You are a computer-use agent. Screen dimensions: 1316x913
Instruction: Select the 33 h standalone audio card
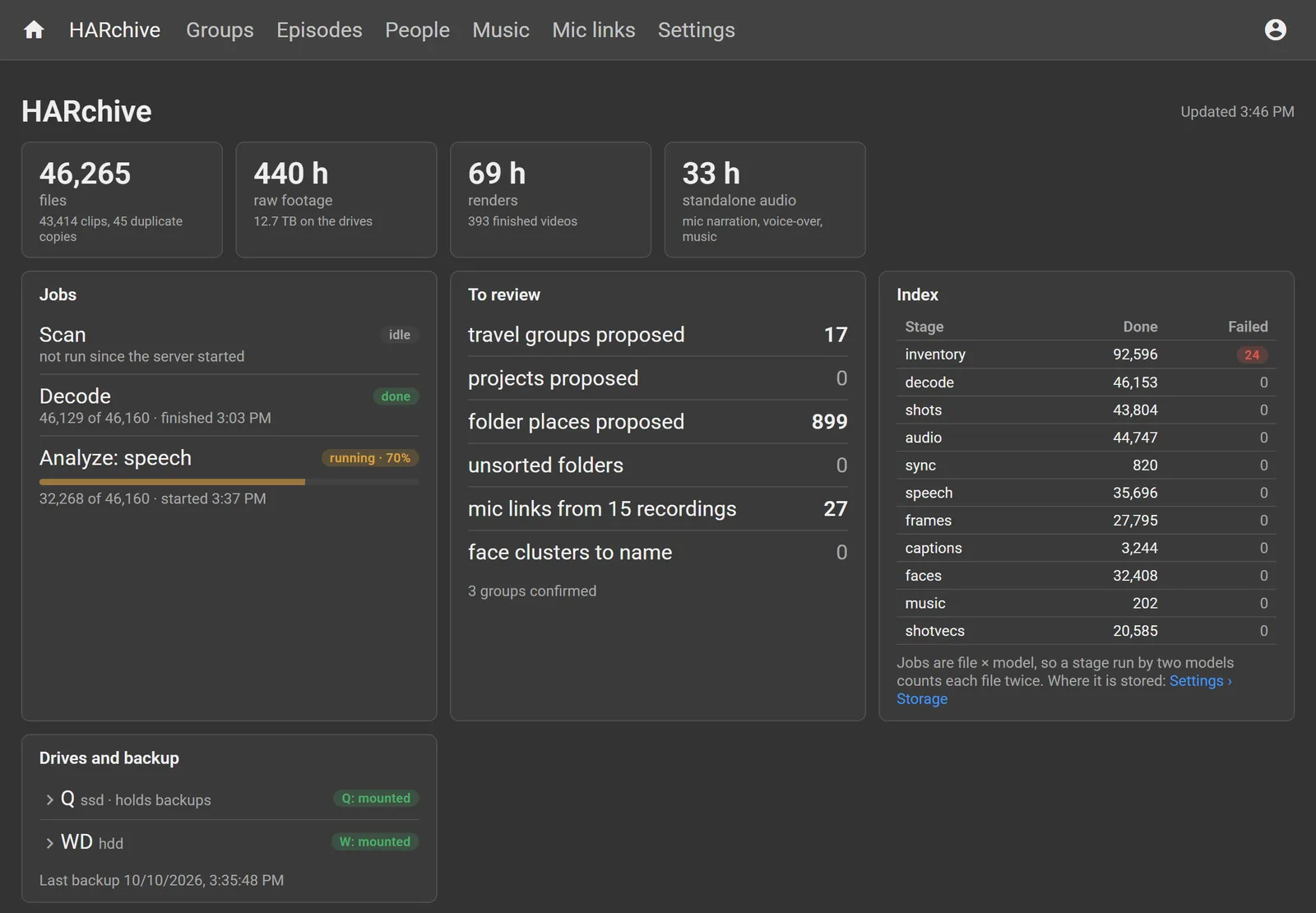pos(765,200)
